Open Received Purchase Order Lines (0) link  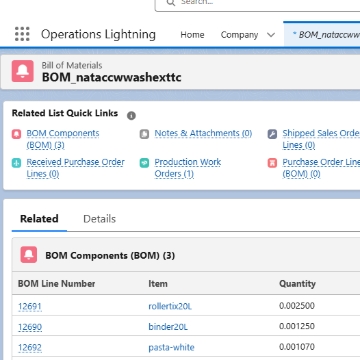[76, 168]
